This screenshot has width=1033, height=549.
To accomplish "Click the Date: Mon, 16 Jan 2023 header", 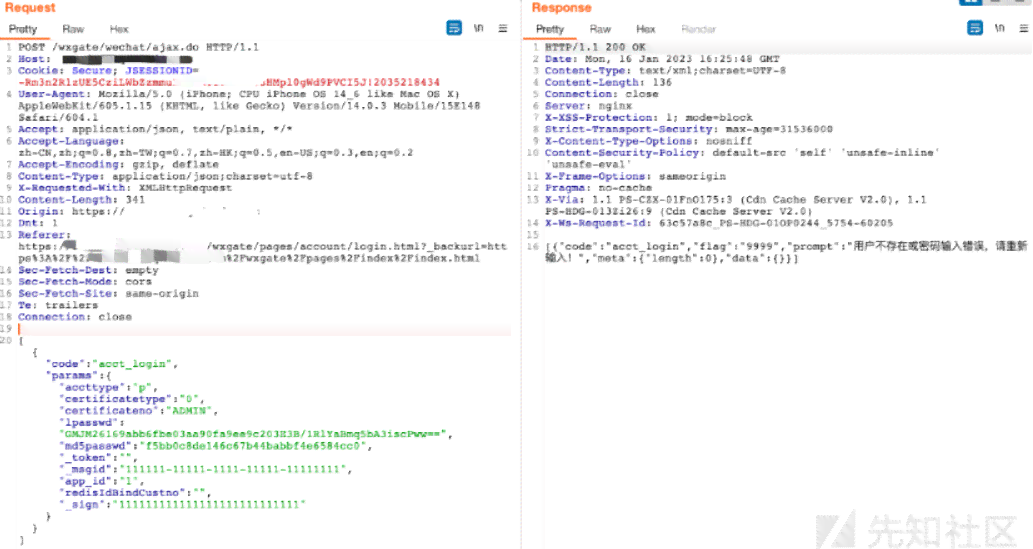I will [x=662, y=59].
